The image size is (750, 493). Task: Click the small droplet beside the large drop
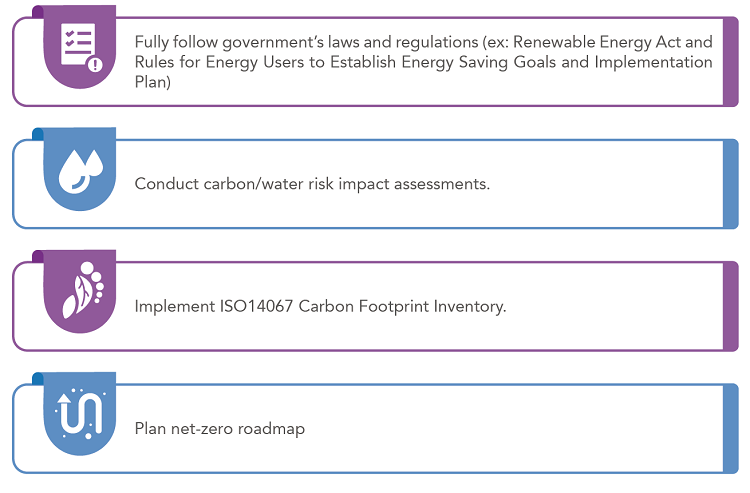(x=93, y=163)
